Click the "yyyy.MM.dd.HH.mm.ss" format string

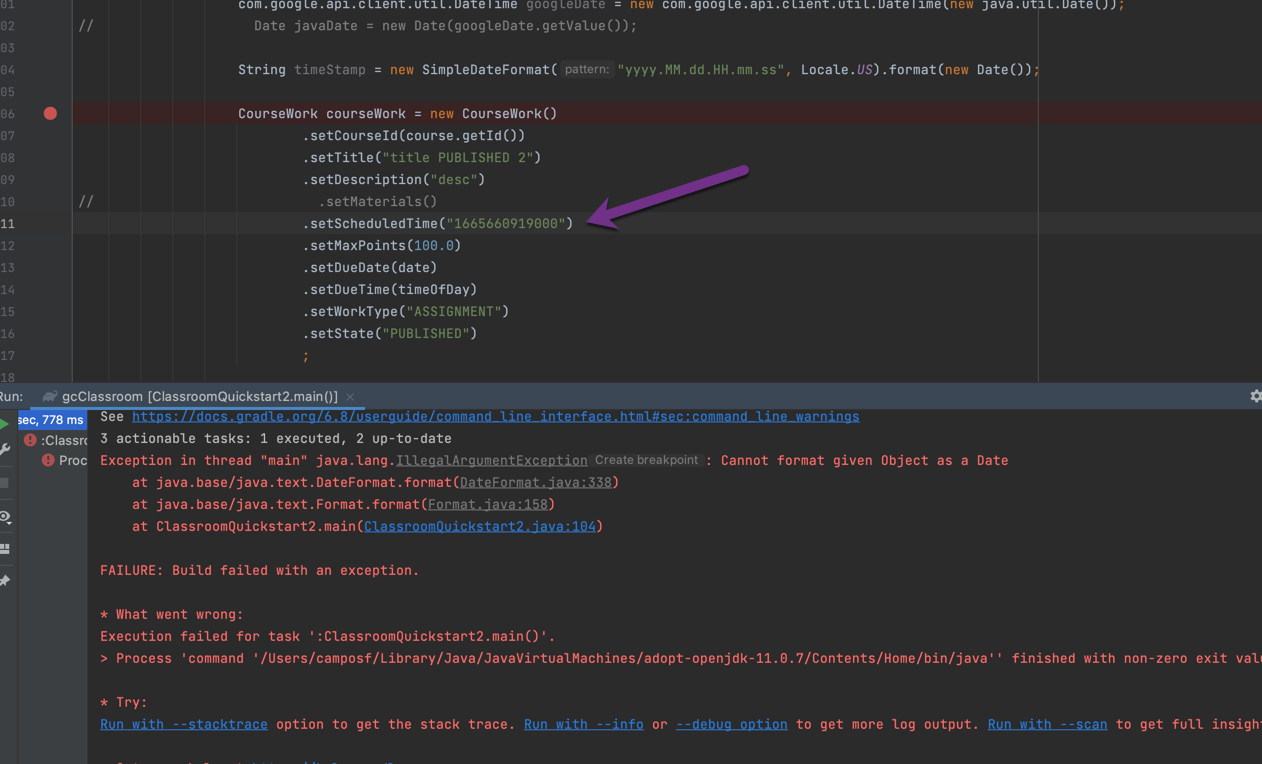tap(701, 70)
